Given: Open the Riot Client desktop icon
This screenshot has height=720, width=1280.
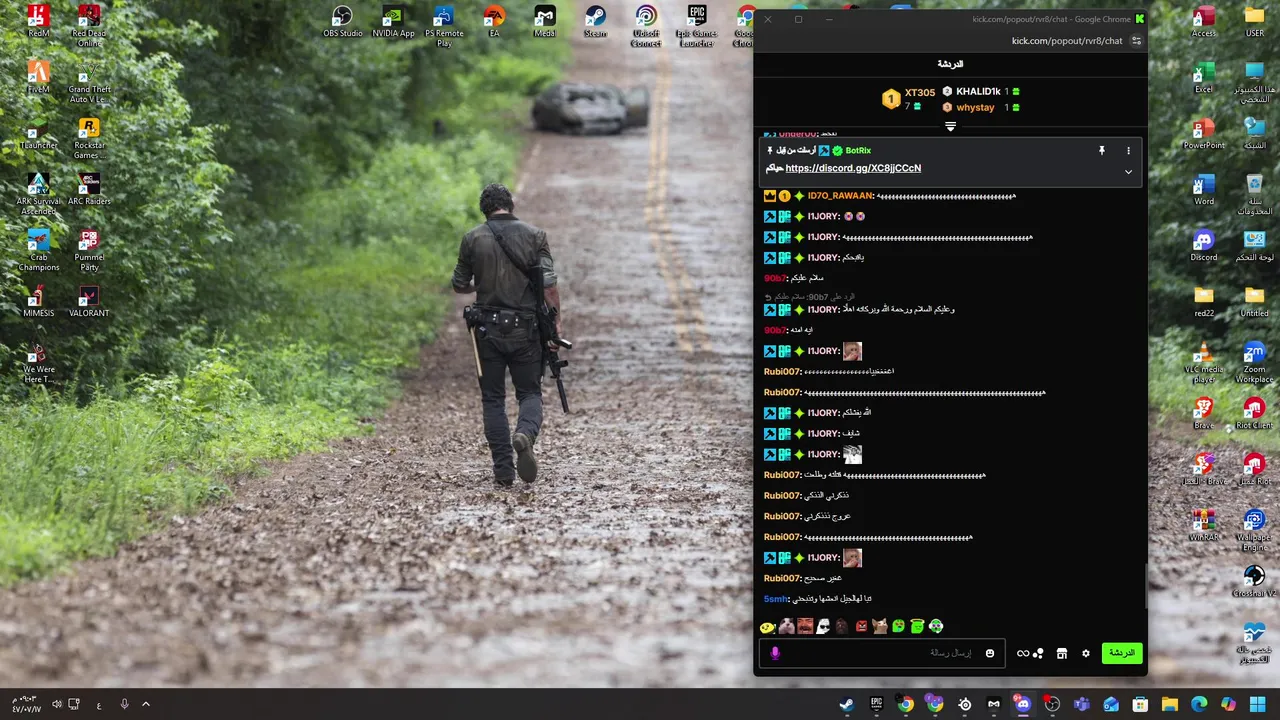Looking at the screenshot, I should [1254, 413].
